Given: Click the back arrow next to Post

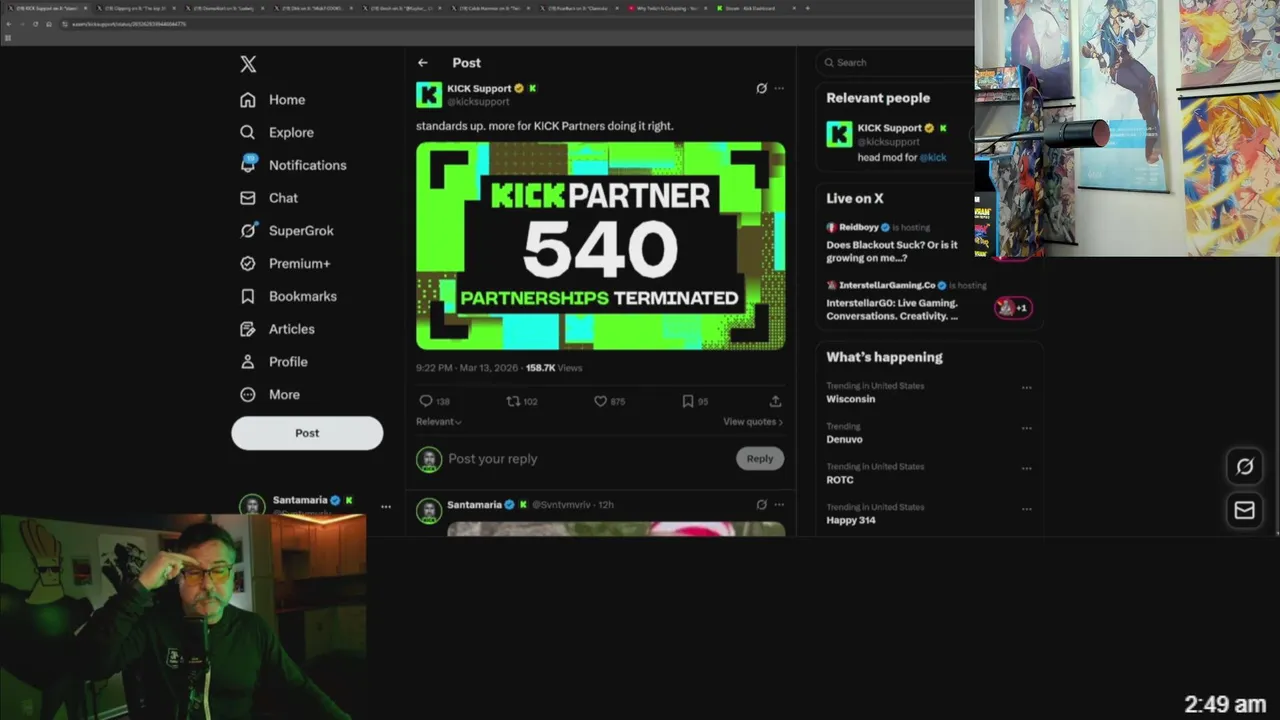Looking at the screenshot, I should 423,63.
